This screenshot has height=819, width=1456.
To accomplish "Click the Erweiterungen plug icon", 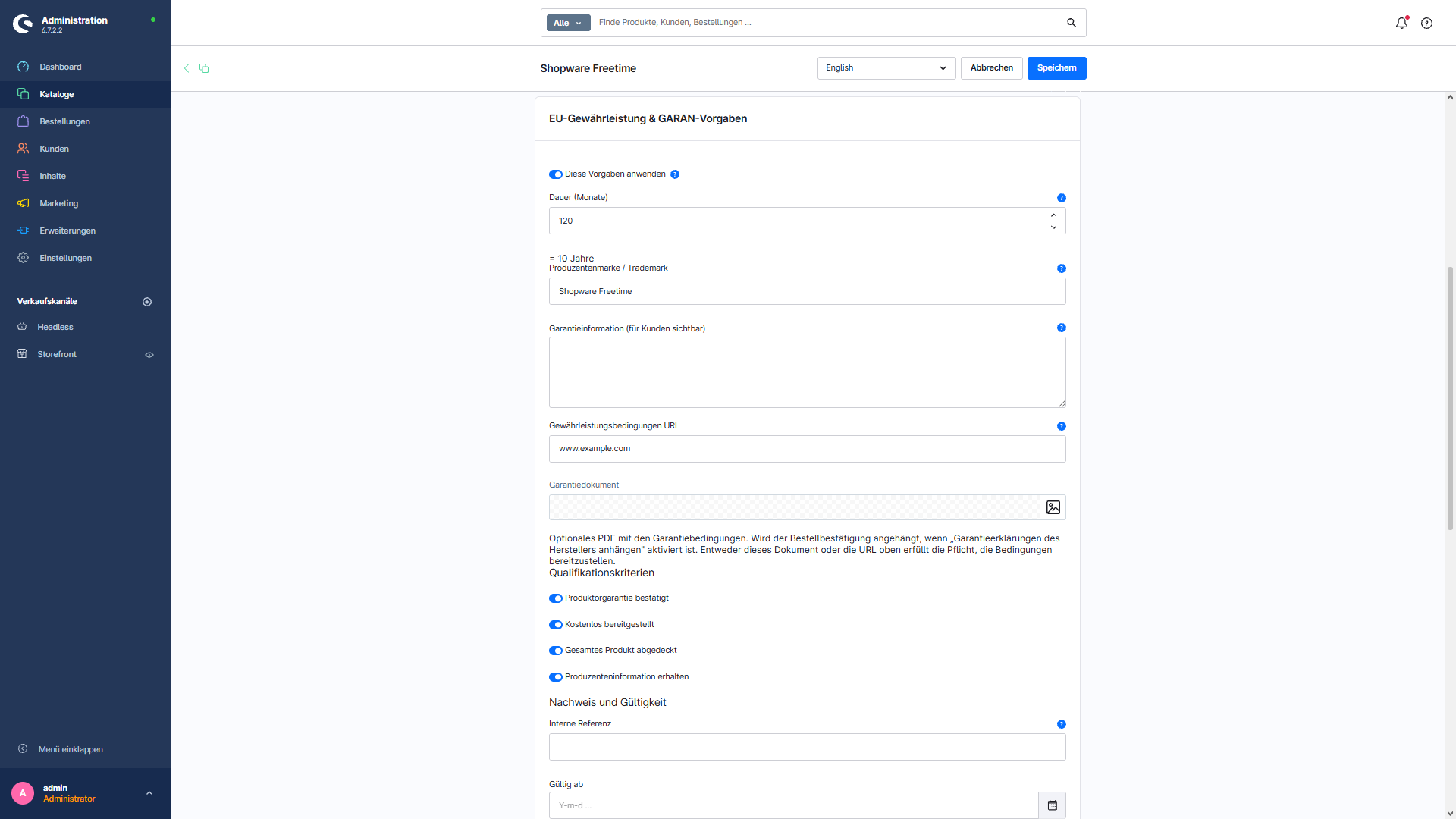I will [24, 231].
